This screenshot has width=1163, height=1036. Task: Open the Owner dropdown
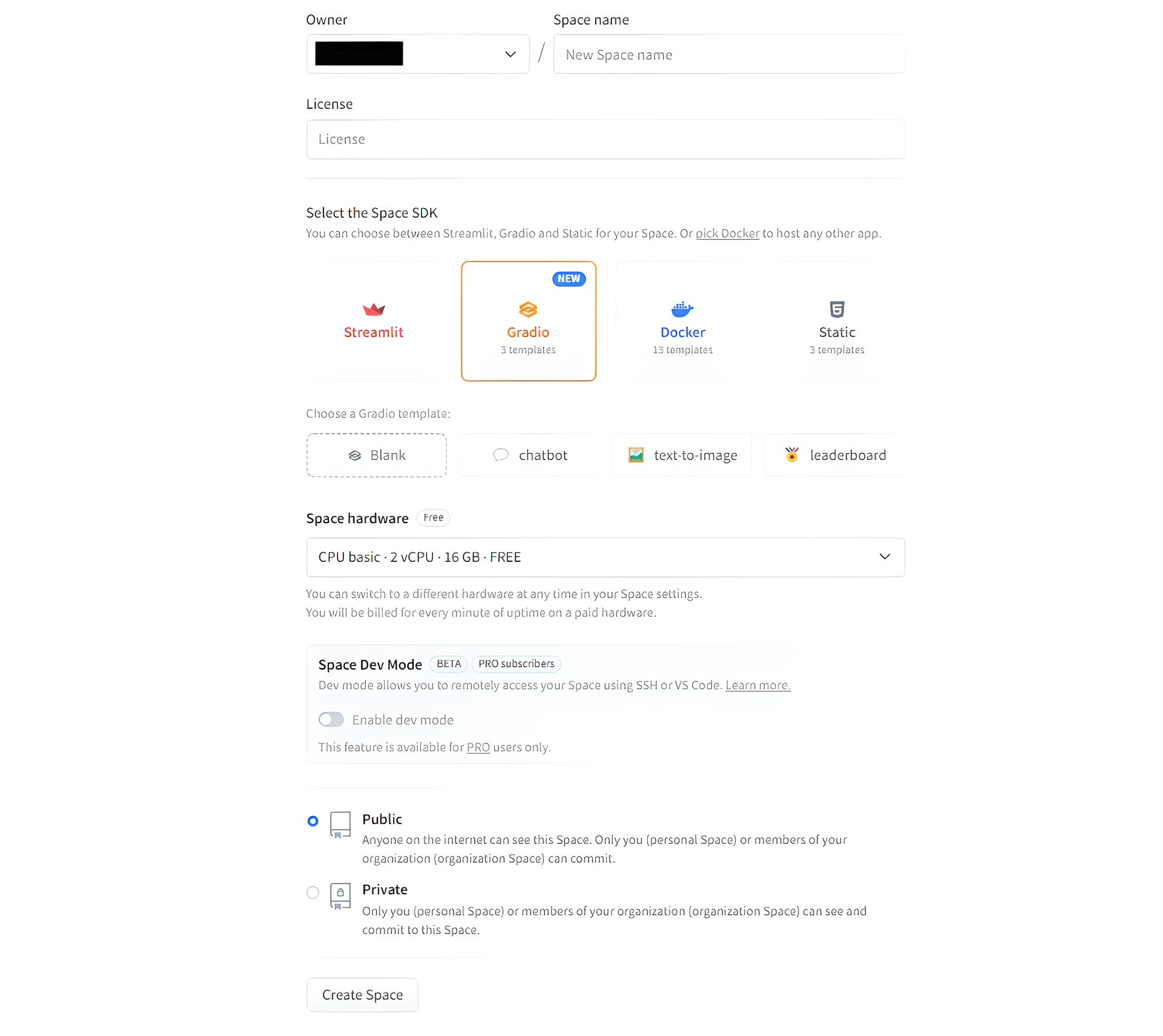[418, 54]
